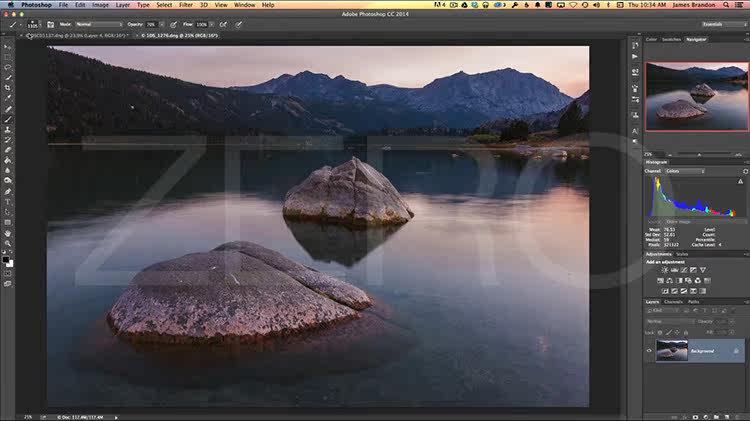This screenshot has height=421, width=750.
Task: Select the Path Selection tool
Action: 8,212
